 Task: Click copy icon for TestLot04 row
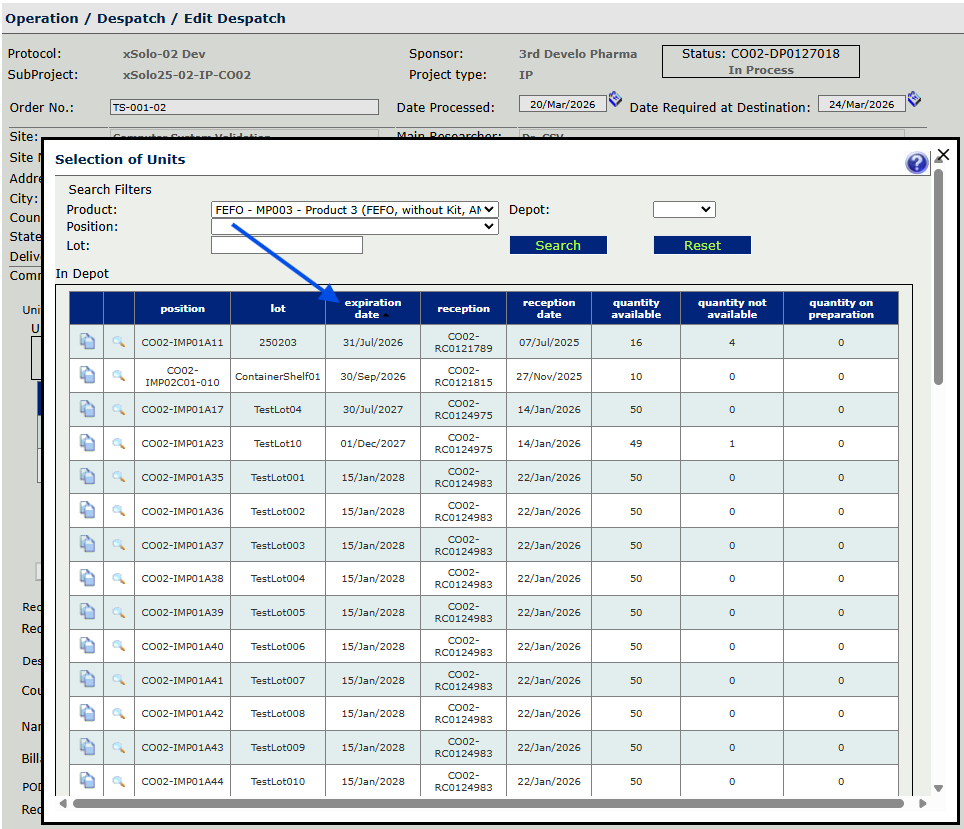[x=87, y=409]
